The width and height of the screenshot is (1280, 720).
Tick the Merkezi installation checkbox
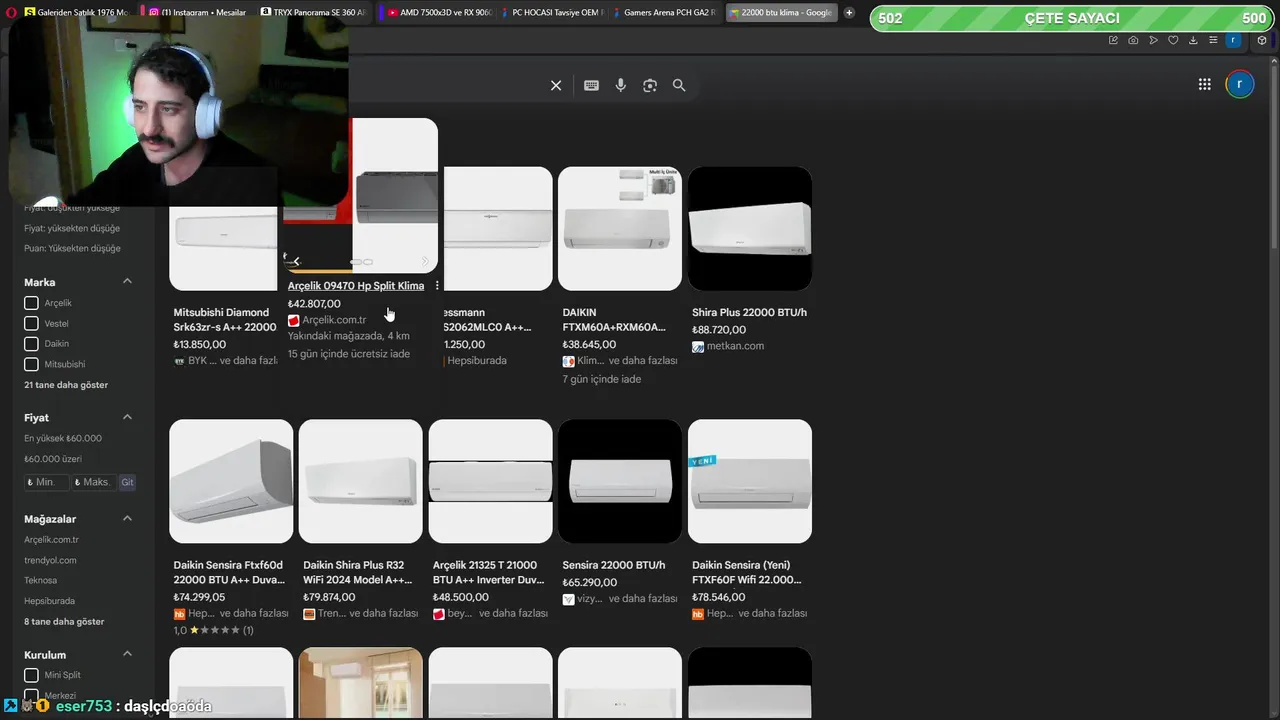(31, 695)
